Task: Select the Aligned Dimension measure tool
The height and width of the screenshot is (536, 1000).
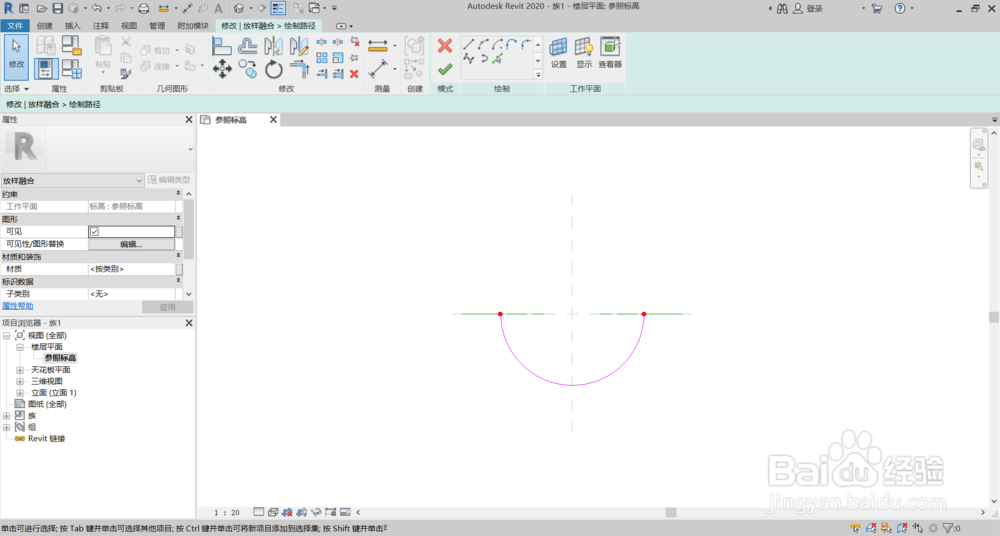Action: coord(378,68)
